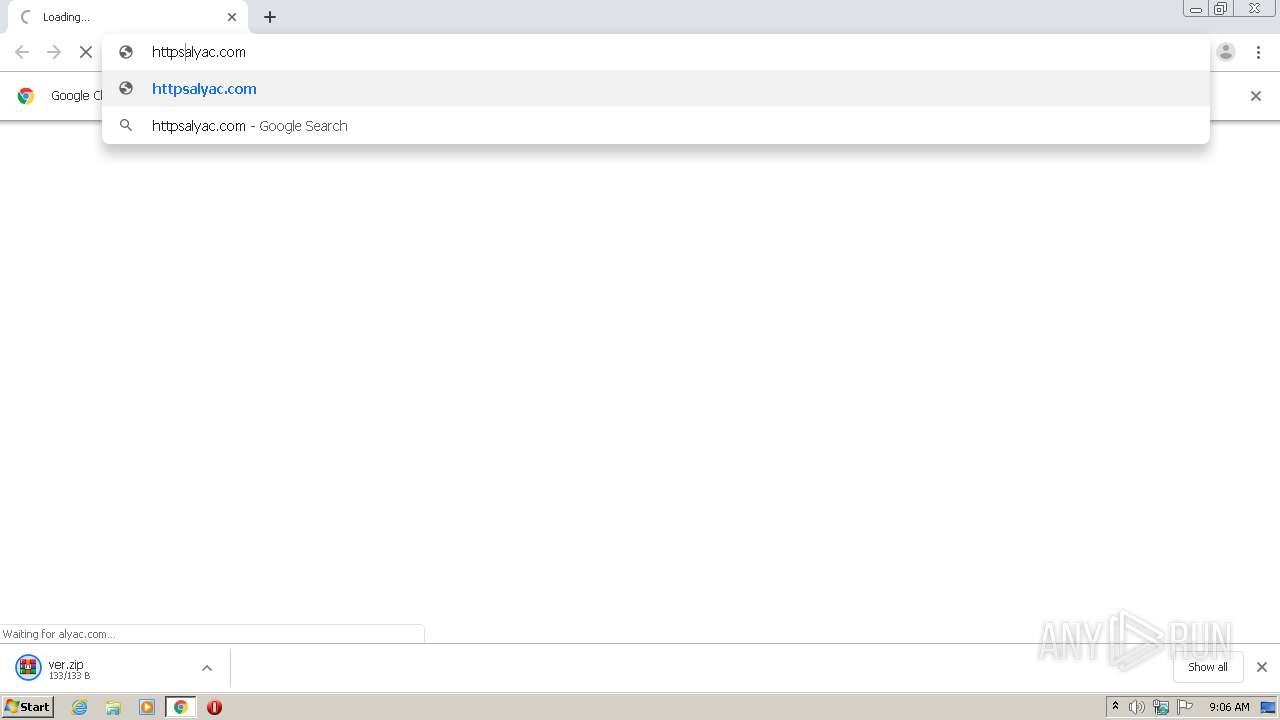Go back to previous page
Screen dimensions: 1280x720
tap(22, 52)
